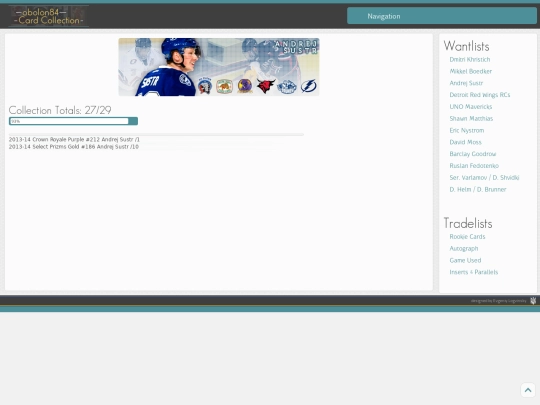Click the designer credit link in the footer

coord(498,301)
